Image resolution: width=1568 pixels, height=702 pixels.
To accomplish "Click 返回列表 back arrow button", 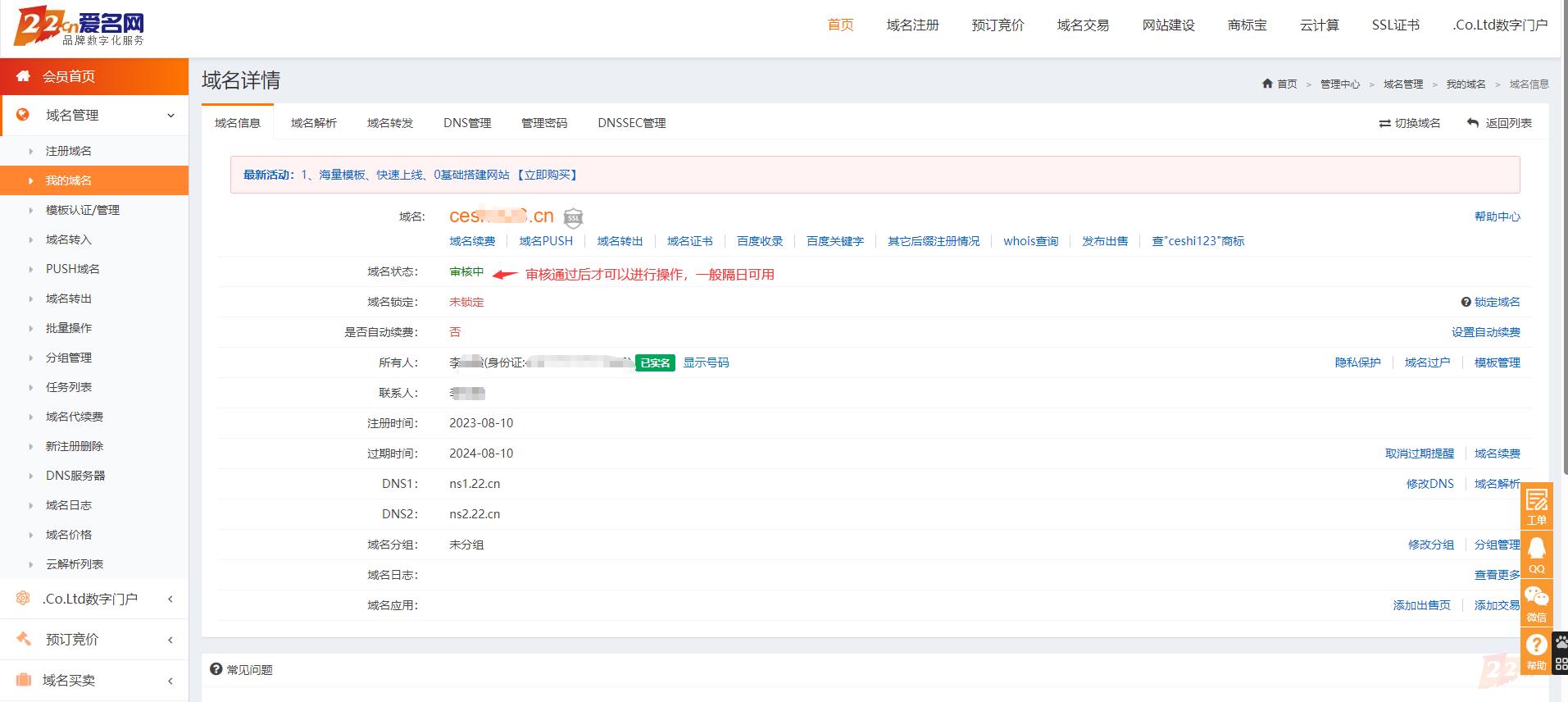I will 1499,123.
